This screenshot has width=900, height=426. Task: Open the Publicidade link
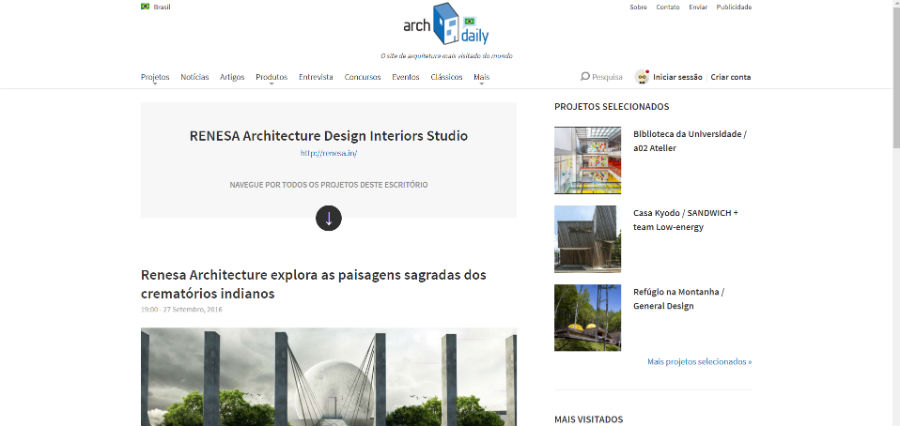(734, 7)
